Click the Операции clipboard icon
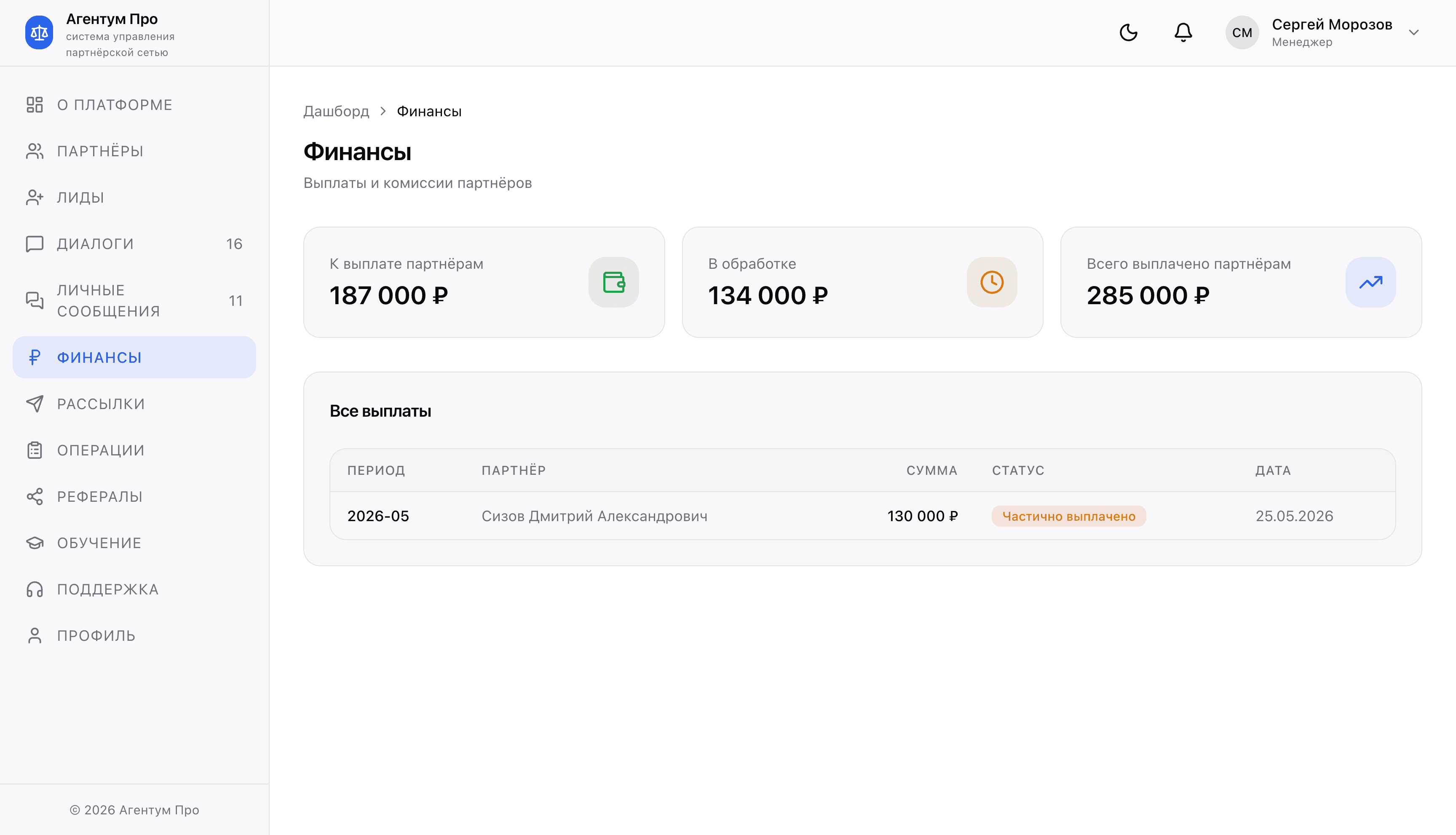 (x=35, y=450)
